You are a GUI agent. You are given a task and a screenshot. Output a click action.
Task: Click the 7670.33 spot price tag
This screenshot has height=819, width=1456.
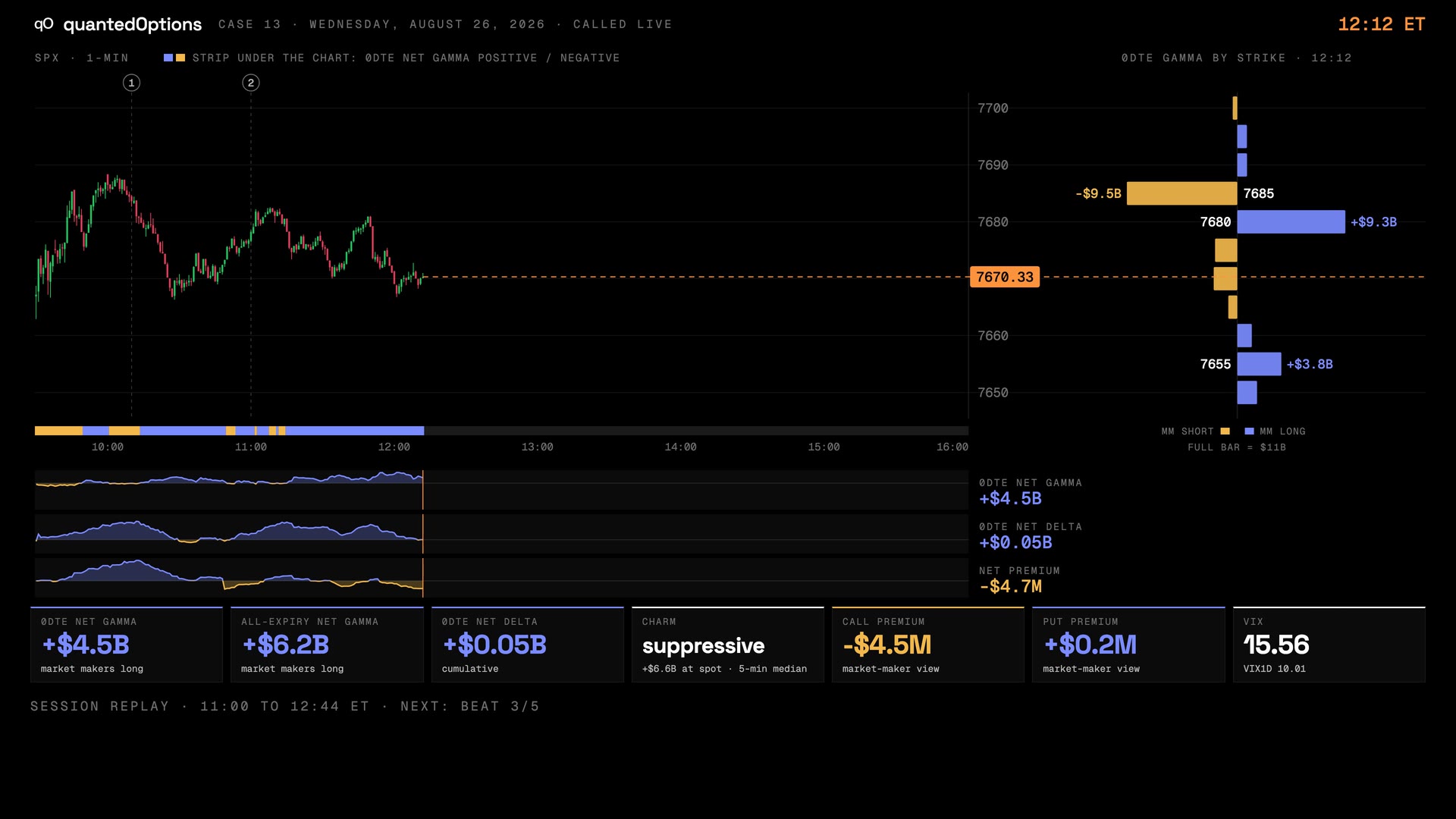click(x=1005, y=277)
